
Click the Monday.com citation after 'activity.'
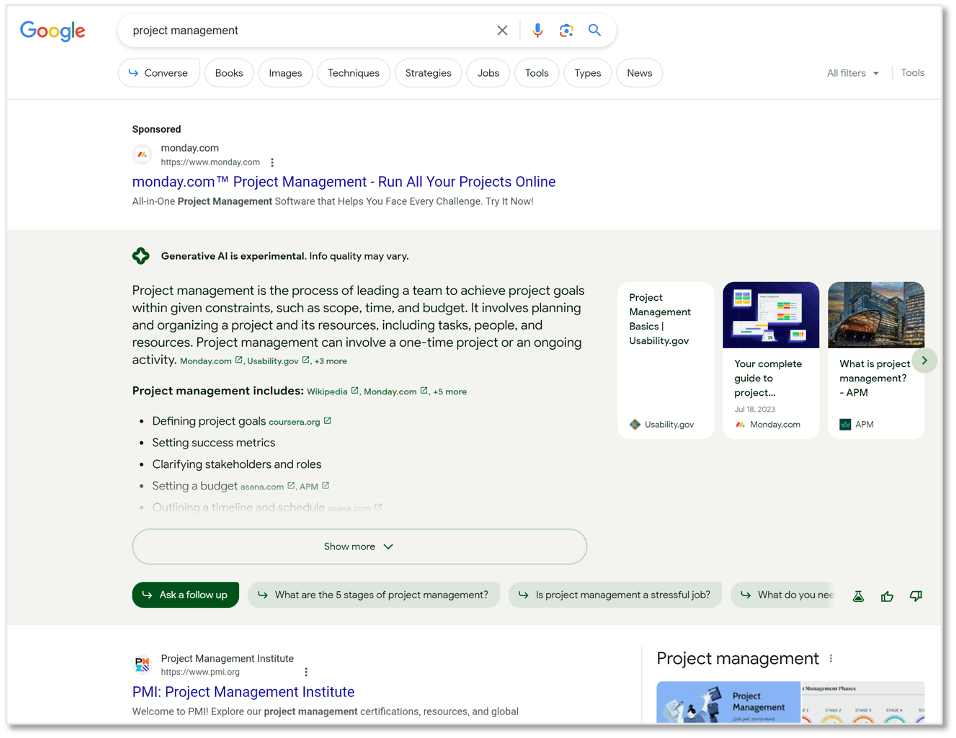(x=211, y=361)
